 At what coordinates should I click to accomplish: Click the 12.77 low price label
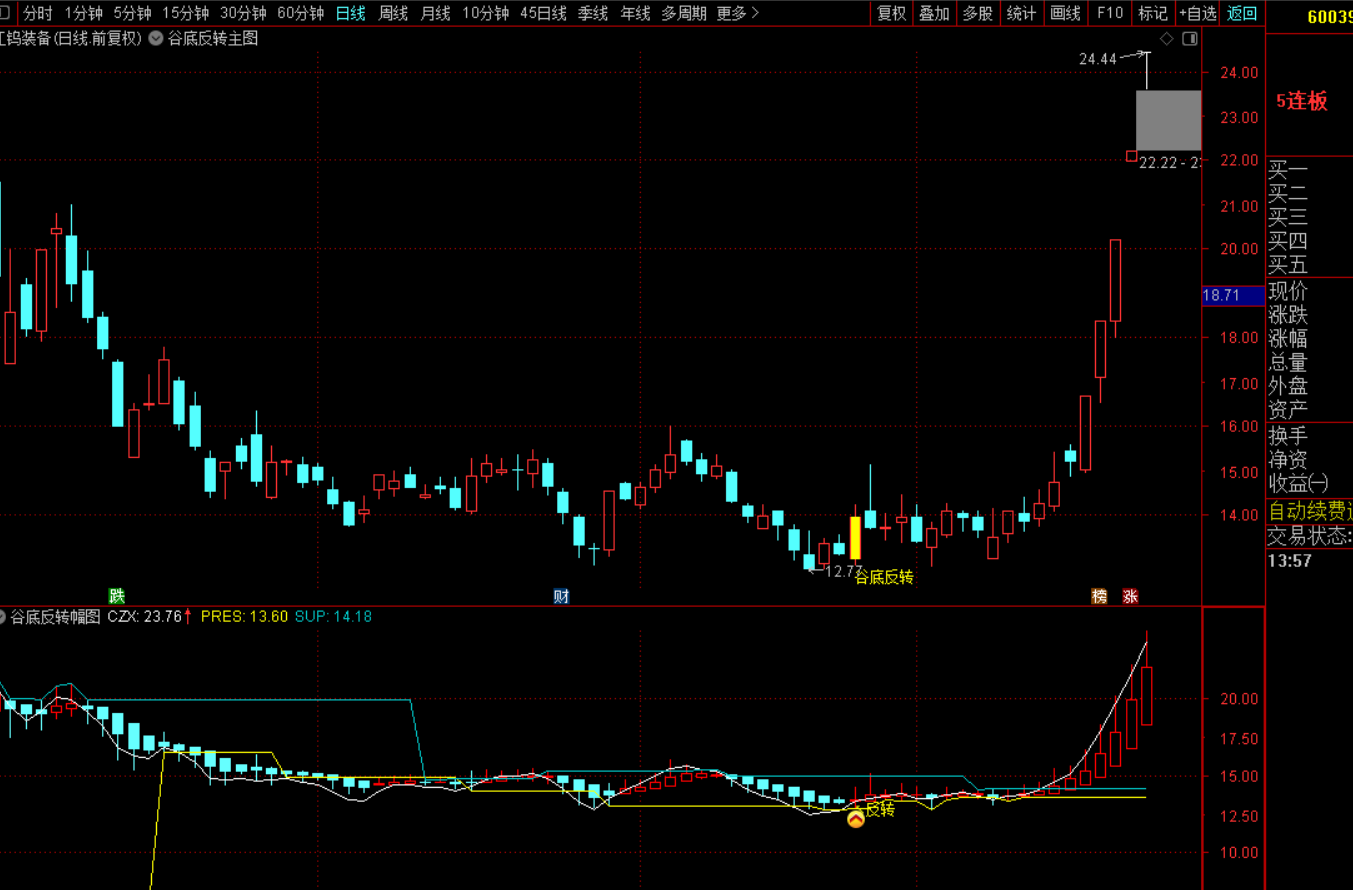click(x=843, y=571)
